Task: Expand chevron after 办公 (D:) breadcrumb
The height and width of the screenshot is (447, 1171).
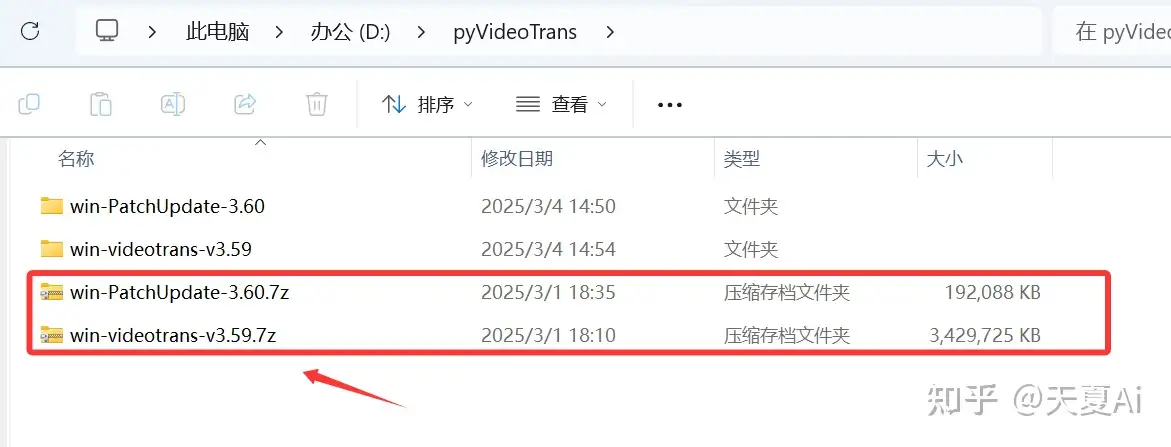Action: [x=421, y=32]
